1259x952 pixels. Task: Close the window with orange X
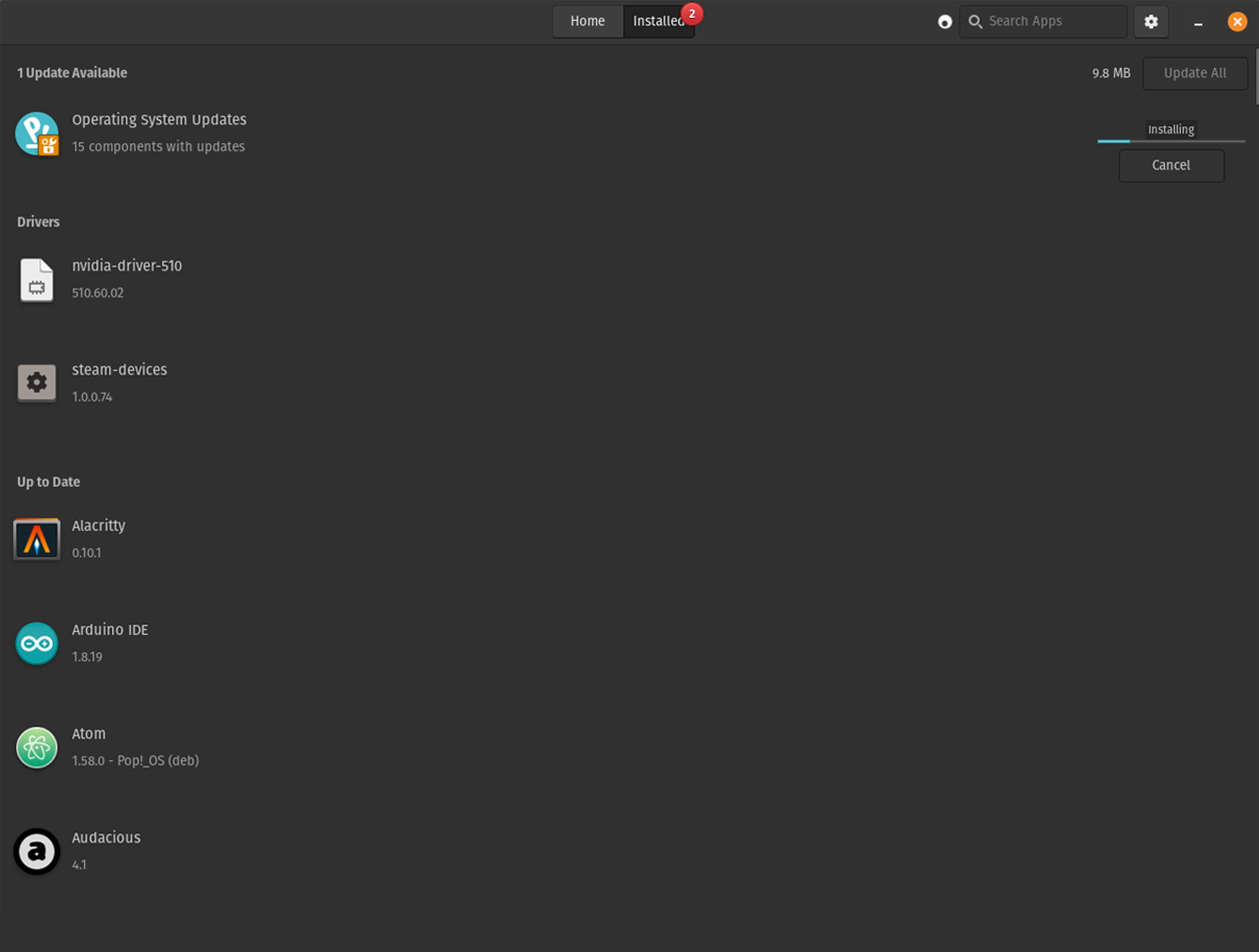coord(1237,22)
